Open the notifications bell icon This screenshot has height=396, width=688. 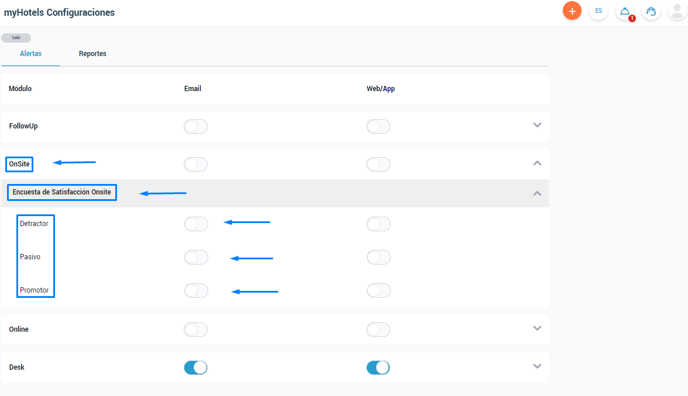coord(625,11)
